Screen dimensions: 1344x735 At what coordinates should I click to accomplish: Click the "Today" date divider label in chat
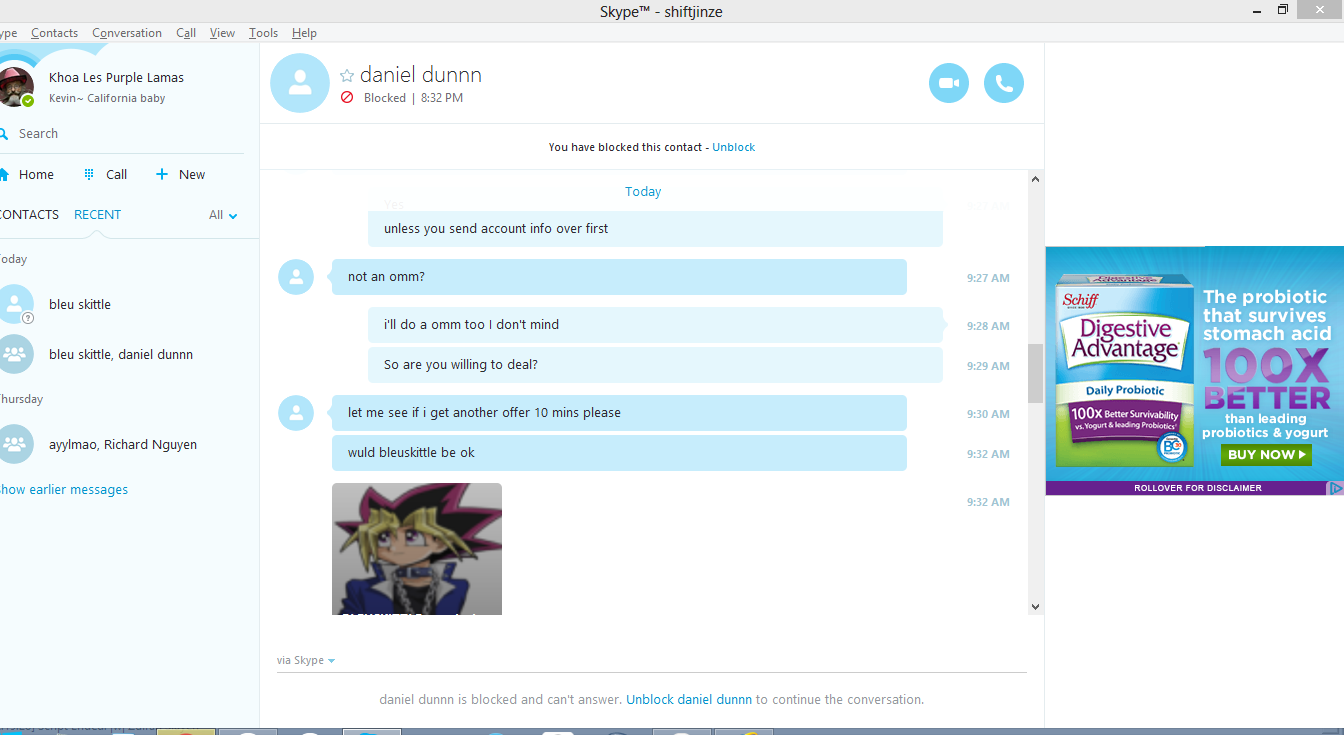coord(643,191)
